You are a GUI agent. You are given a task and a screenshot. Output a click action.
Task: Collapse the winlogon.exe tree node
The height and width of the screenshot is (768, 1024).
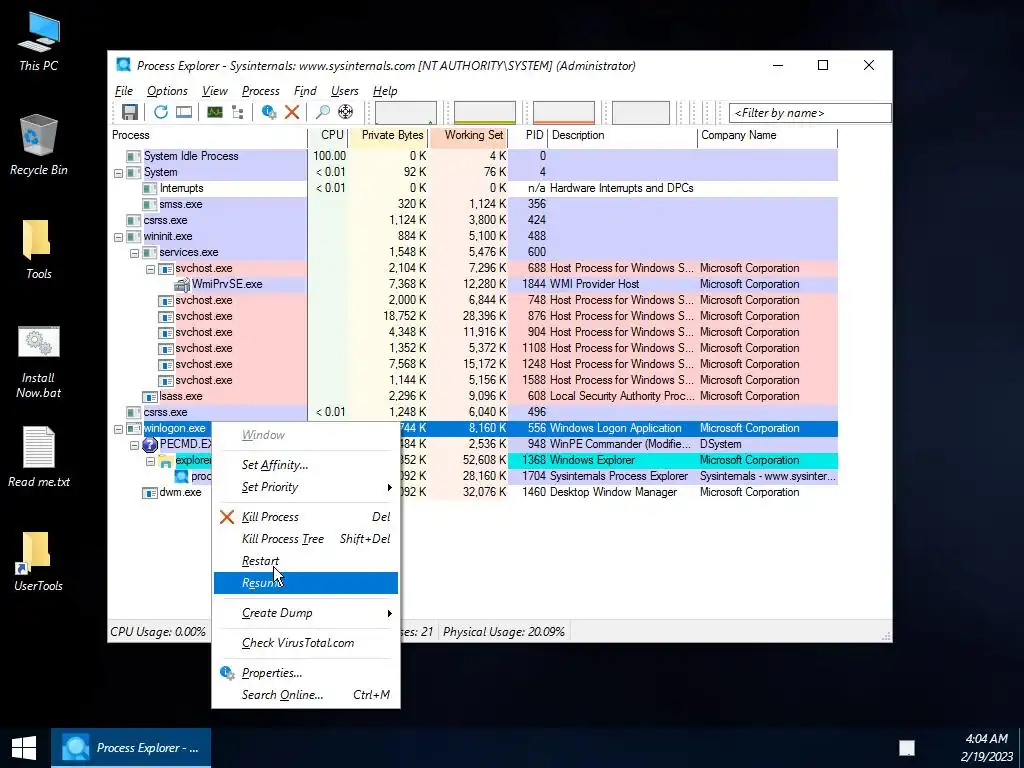click(x=118, y=429)
